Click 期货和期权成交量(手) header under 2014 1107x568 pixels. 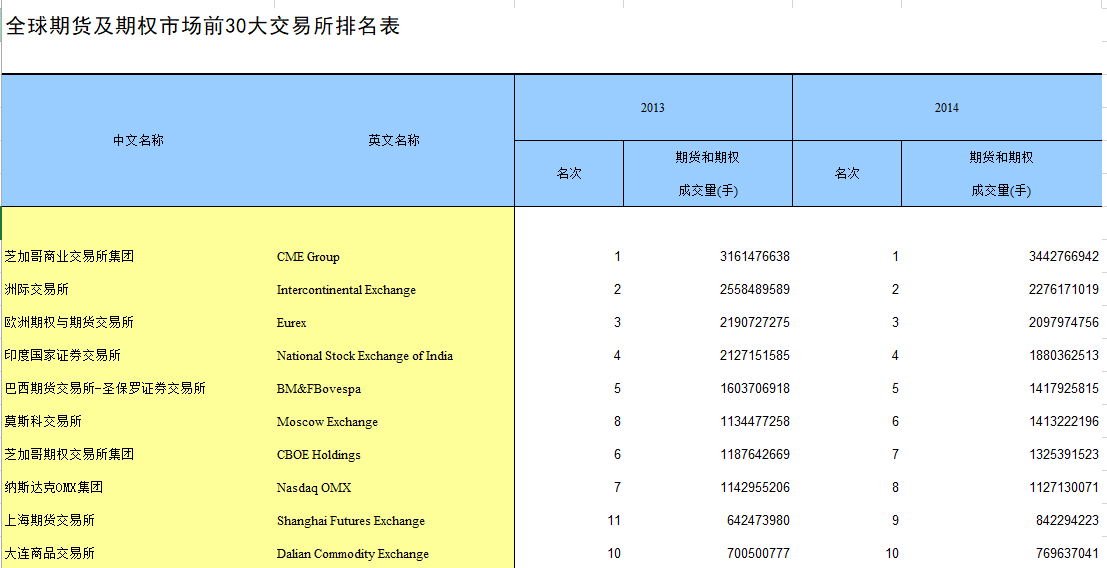click(1001, 174)
